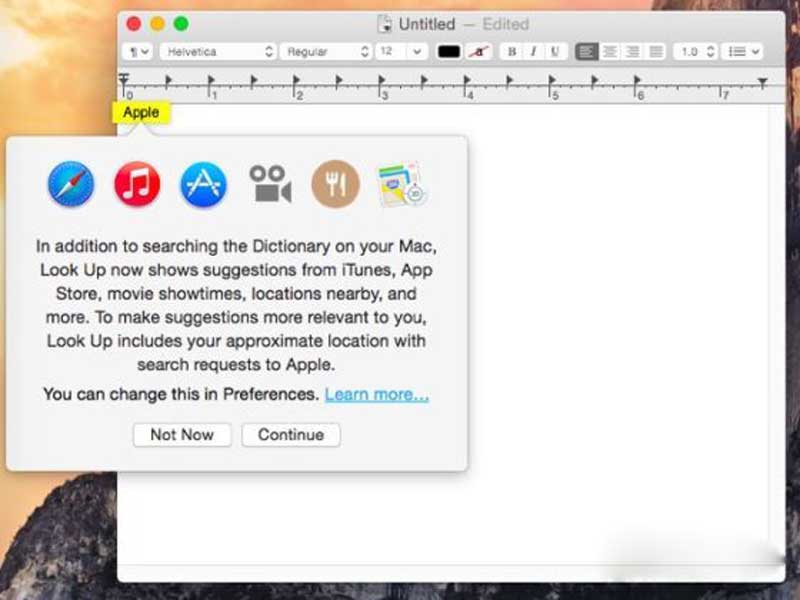
Task: Toggle underline formatting
Action: click(555, 52)
